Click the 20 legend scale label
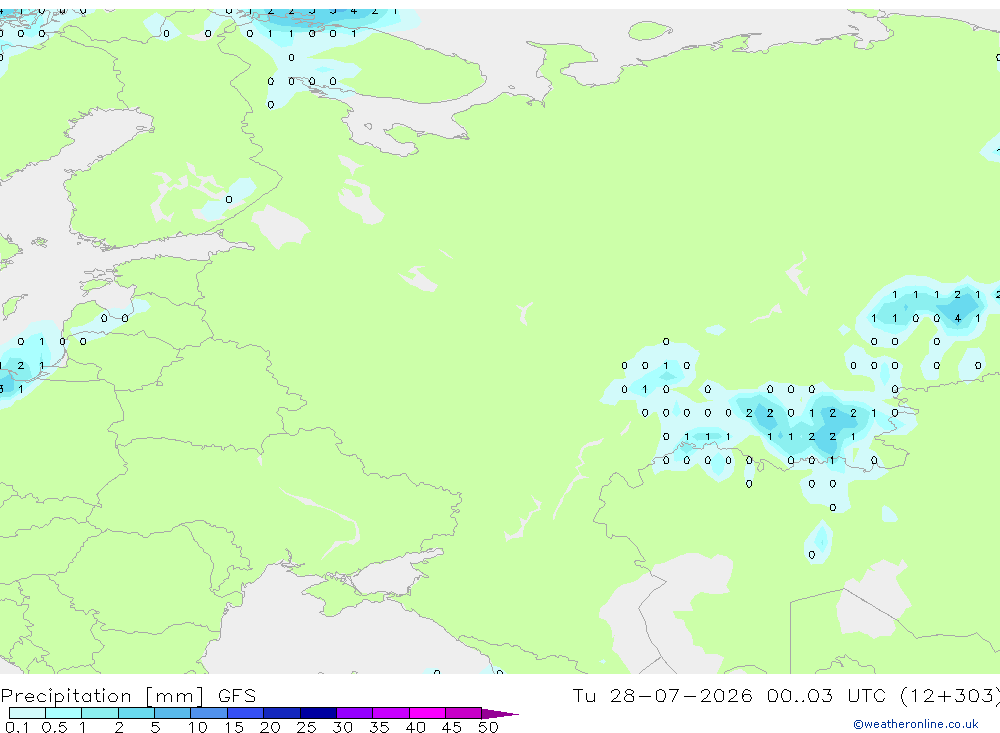 point(270,727)
